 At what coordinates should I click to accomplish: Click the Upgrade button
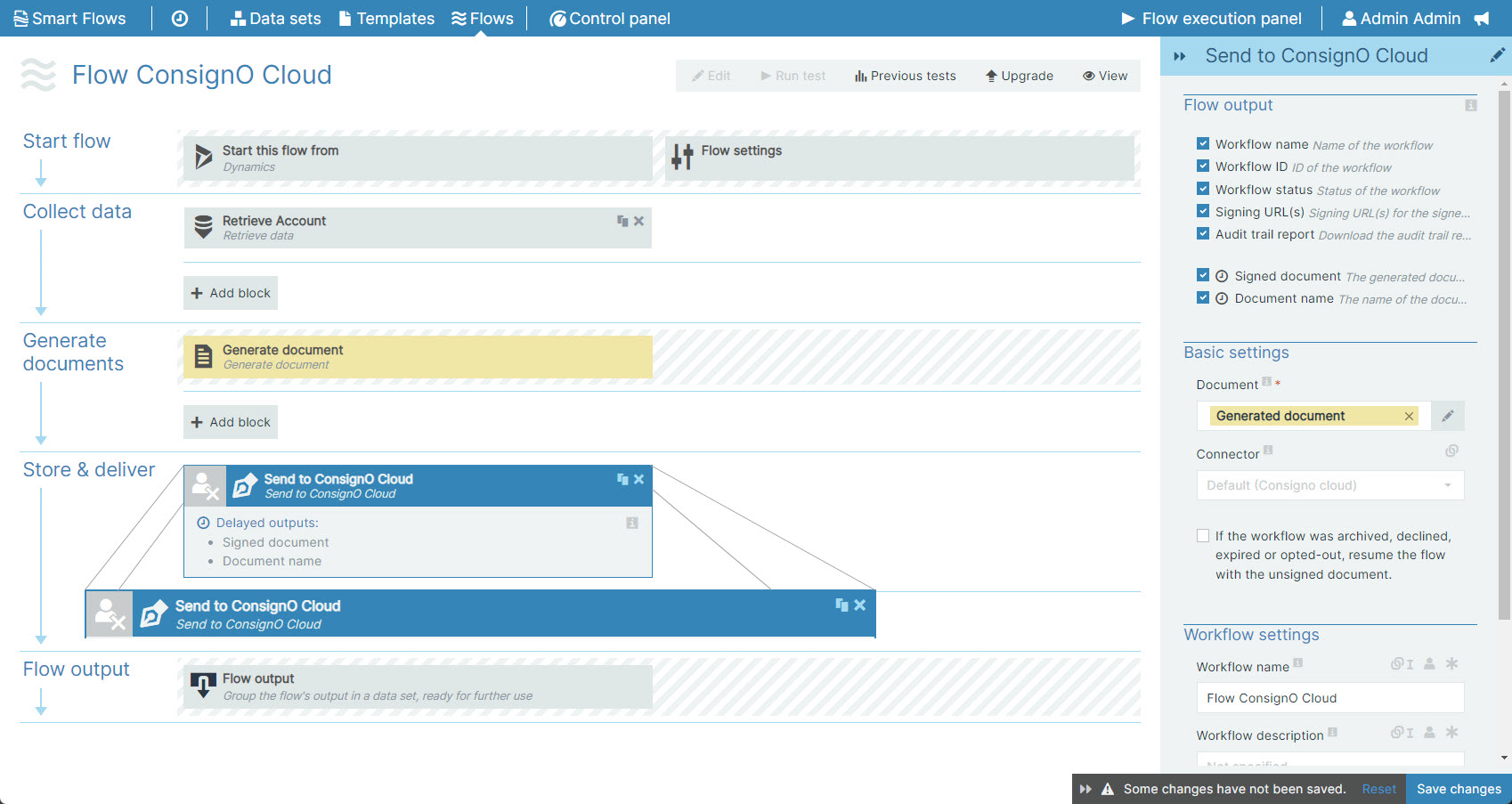click(1020, 76)
